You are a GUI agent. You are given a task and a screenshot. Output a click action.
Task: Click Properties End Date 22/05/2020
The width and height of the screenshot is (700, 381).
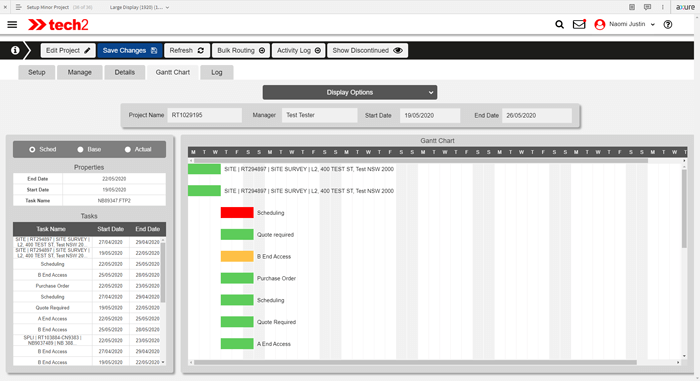[114, 179]
